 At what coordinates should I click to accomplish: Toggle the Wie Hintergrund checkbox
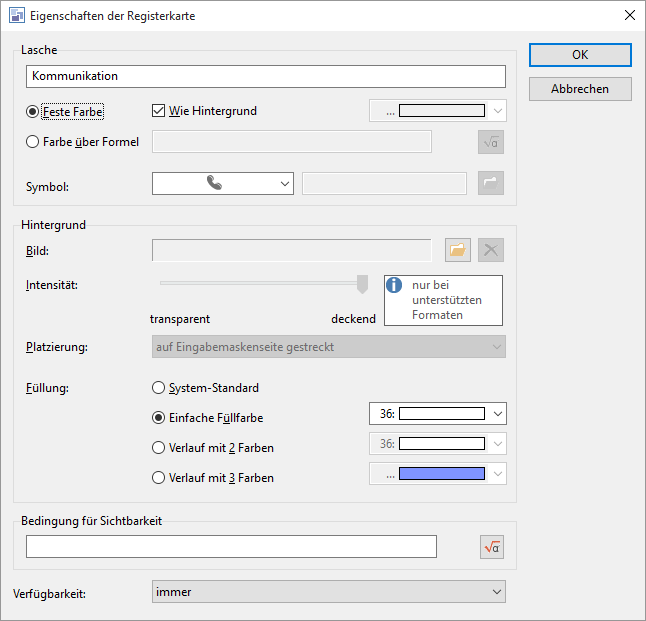point(158,111)
